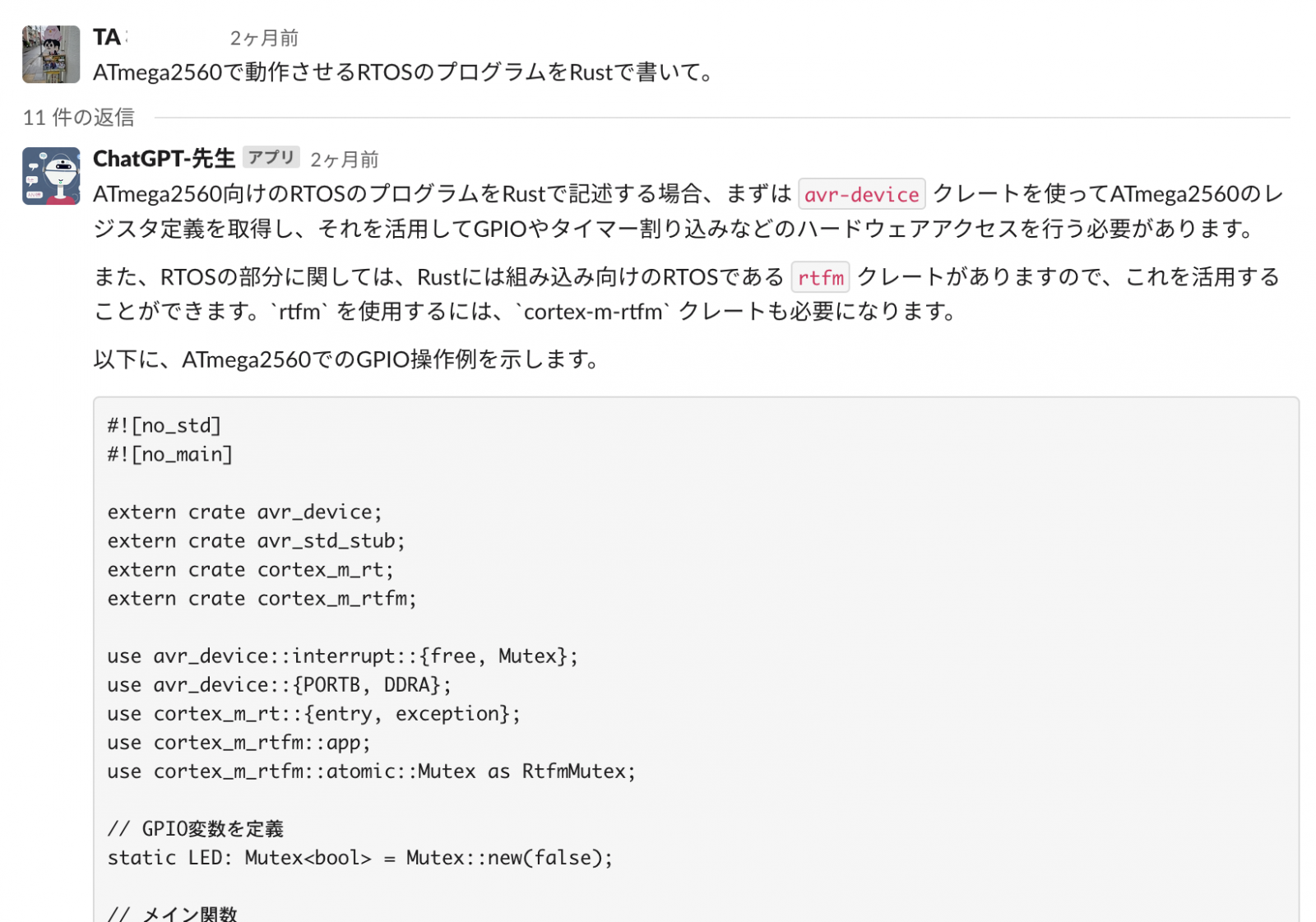Image resolution: width=1316 pixels, height=922 pixels.
Task: Open the 2ヶ月前 timestamp on TA's message
Action: coord(263,39)
